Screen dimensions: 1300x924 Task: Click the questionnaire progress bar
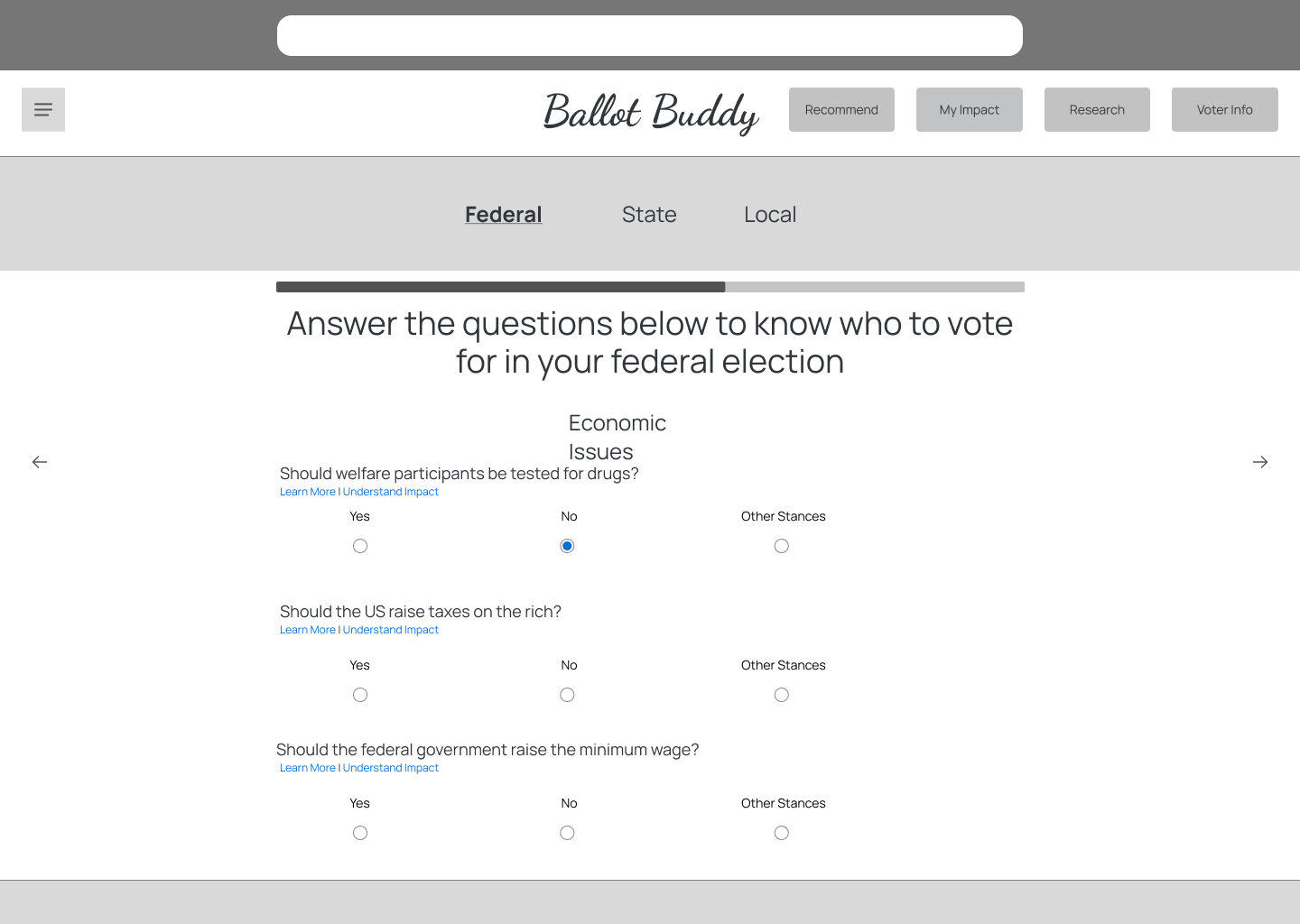(x=649, y=286)
